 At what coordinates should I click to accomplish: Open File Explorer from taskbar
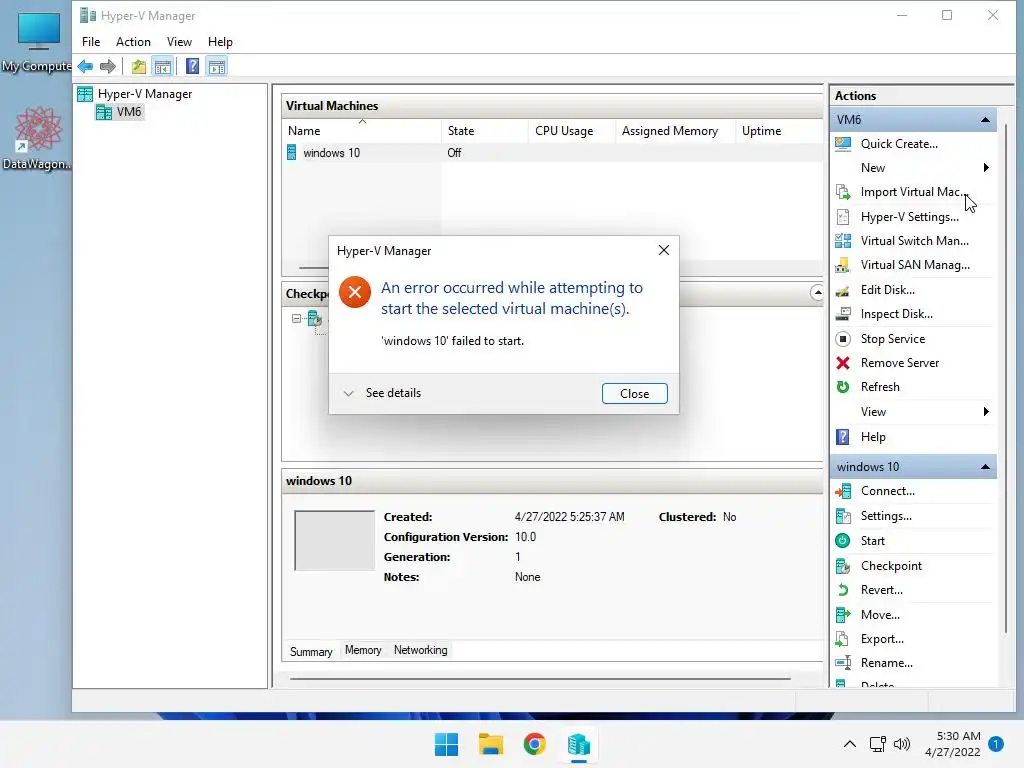pyautogui.click(x=490, y=744)
